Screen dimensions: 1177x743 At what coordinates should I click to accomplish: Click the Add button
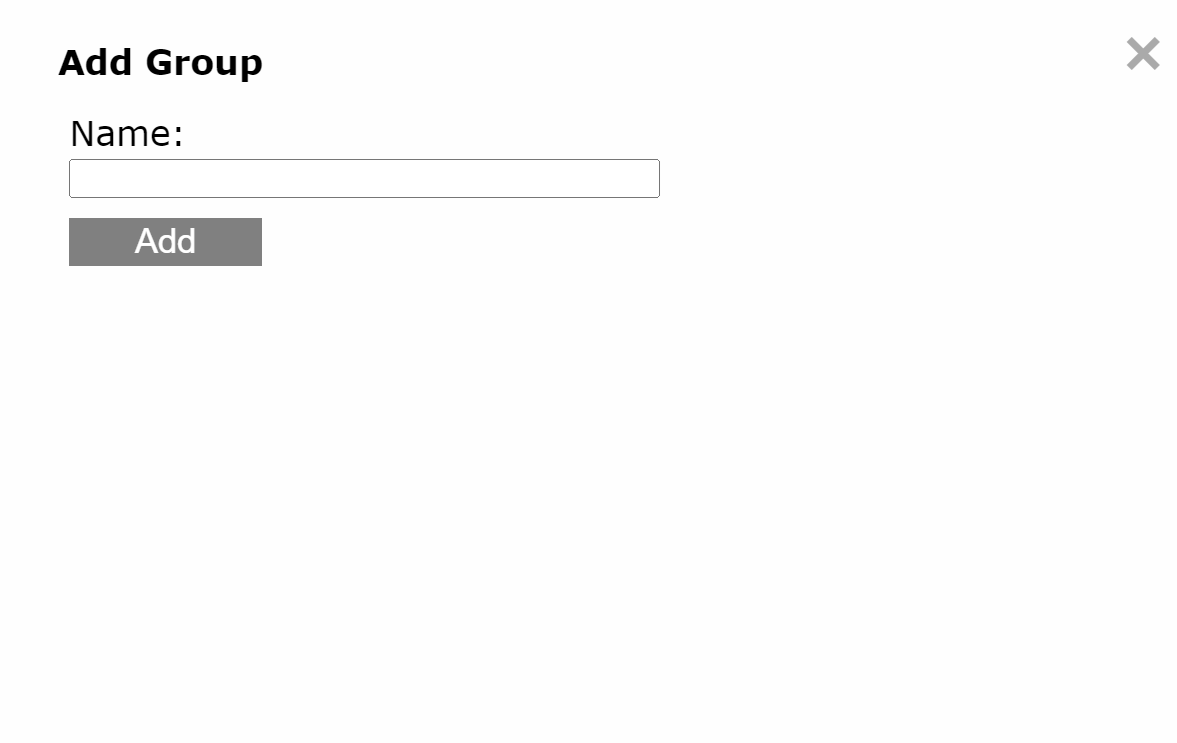(x=165, y=242)
